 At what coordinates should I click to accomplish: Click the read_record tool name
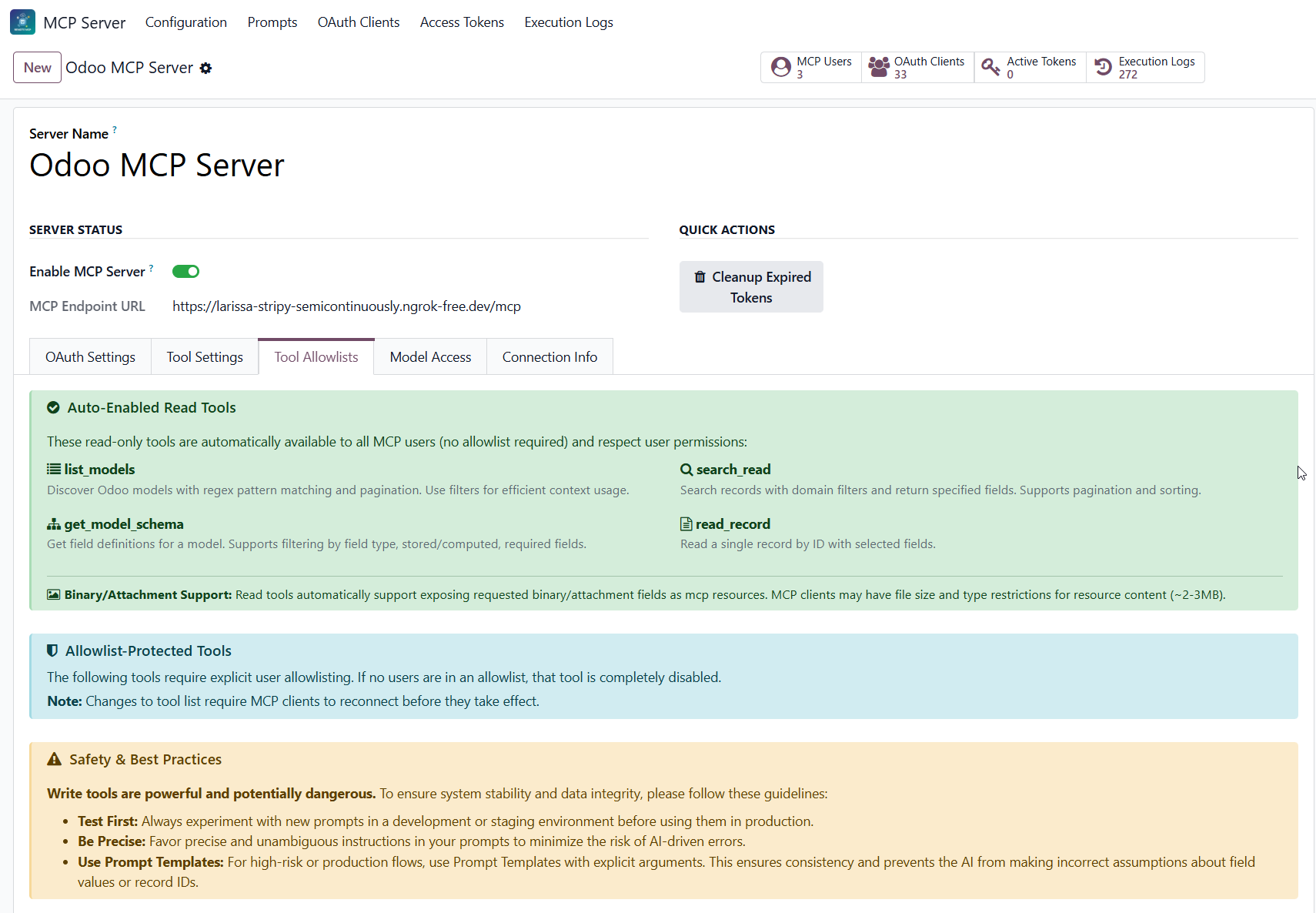click(x=733, y=524)
